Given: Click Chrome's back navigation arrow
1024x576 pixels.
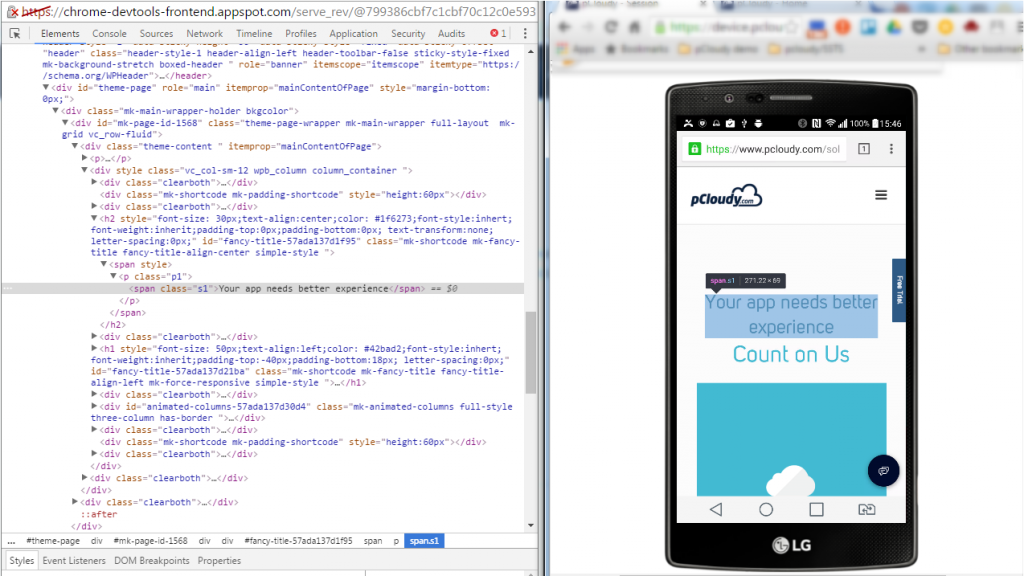Looking at the screenshot, I should (x=564, y=28).
